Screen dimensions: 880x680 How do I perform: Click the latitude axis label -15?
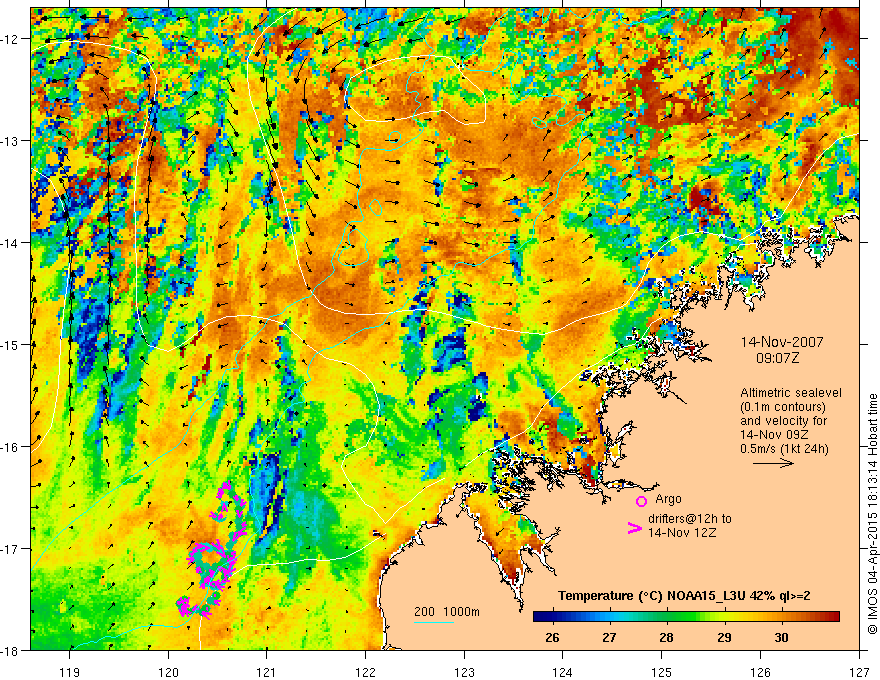tap(12, 344)
